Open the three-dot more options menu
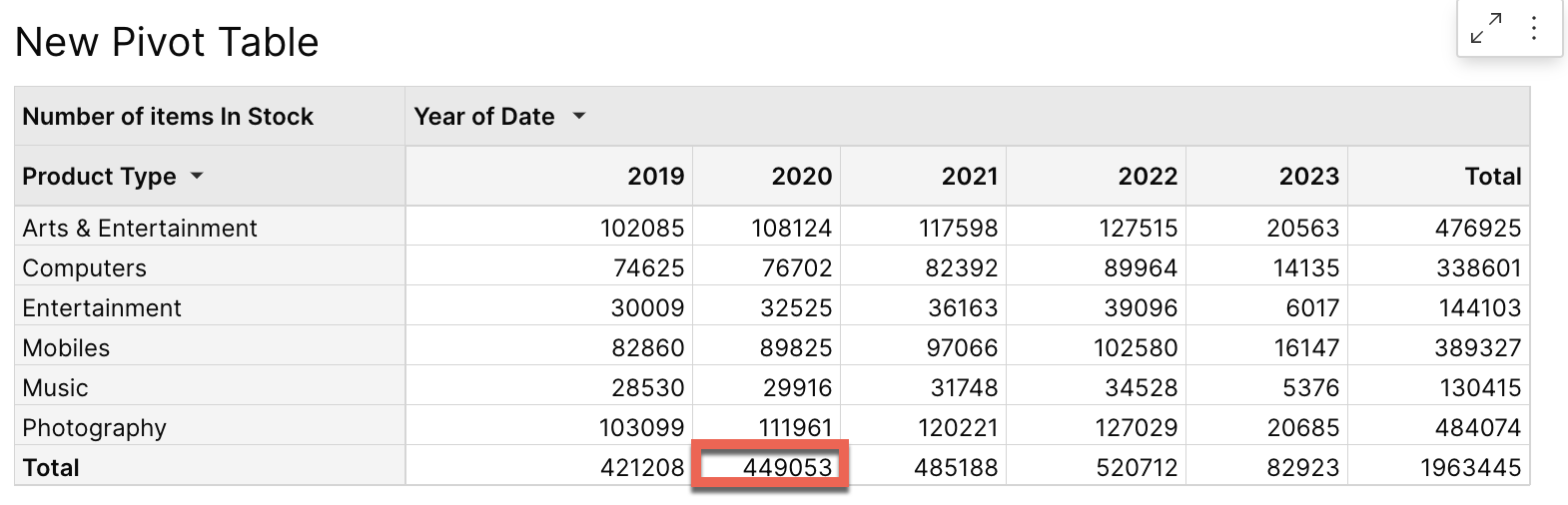Screen dimensions: 1568x505 coord(1533,29)
